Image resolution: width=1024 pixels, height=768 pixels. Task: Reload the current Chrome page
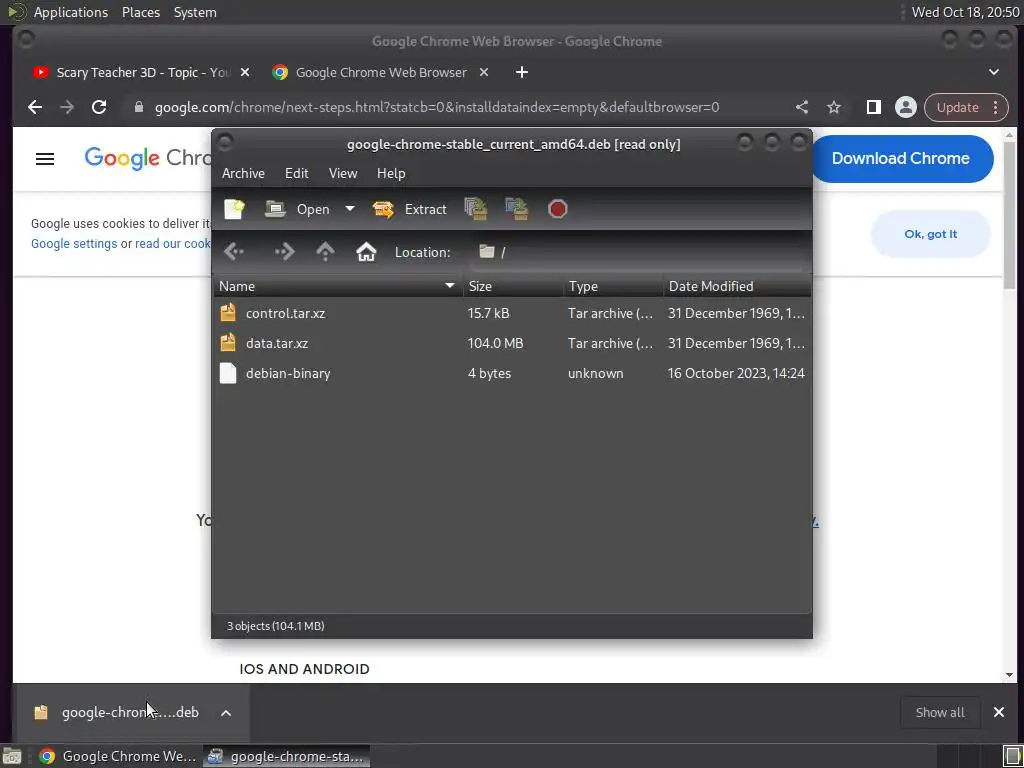[x=99, y=107]
